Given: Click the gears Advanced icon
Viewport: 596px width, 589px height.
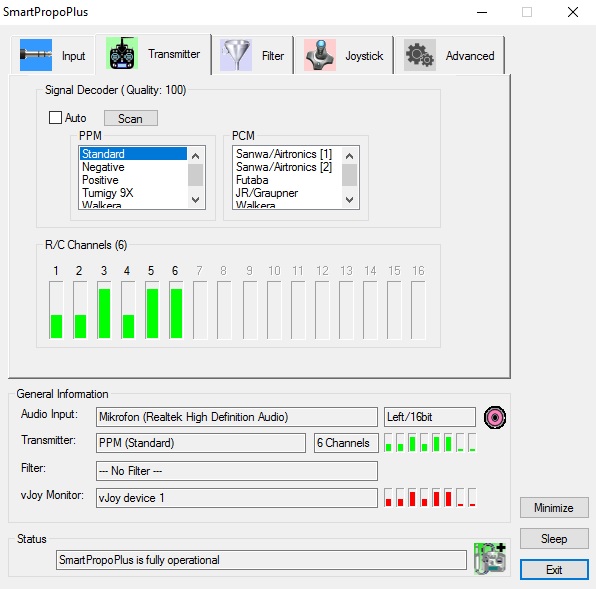Looking at the screenshot, I should tap(420, 55).
